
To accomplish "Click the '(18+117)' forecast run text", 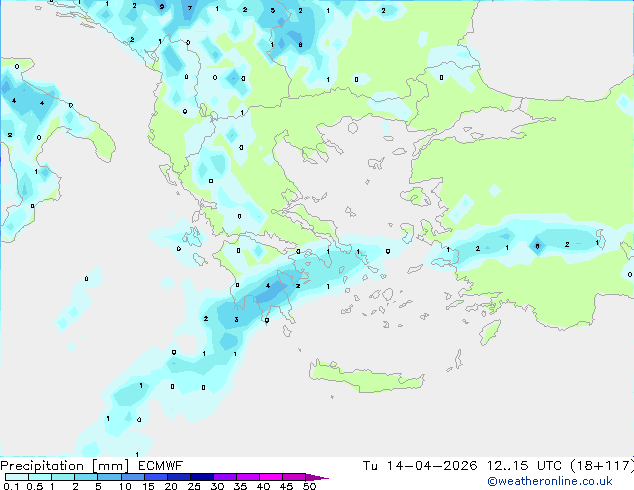I will [x=602, y=466].
